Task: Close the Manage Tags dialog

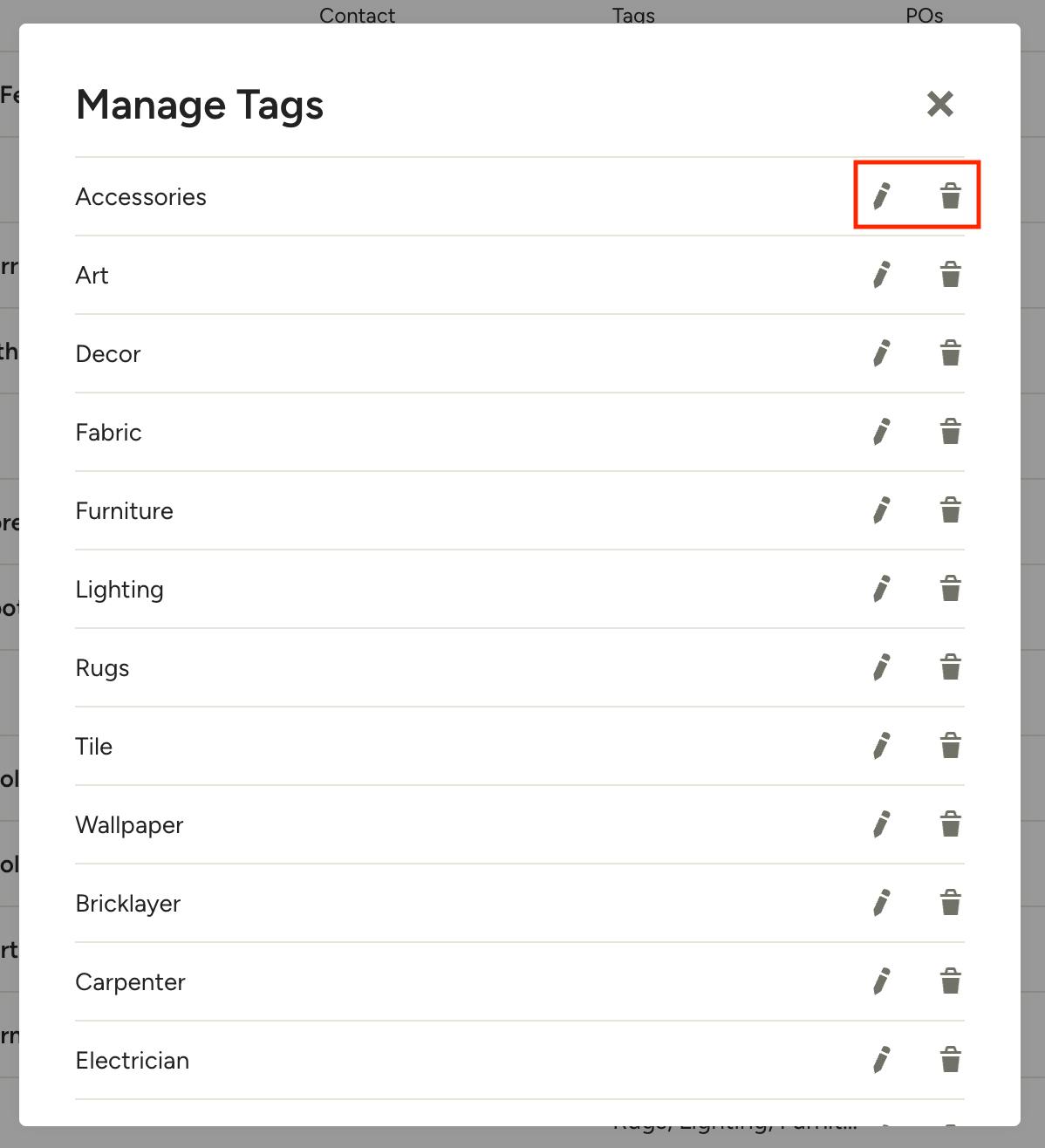Action: click(x=940, y=104)
